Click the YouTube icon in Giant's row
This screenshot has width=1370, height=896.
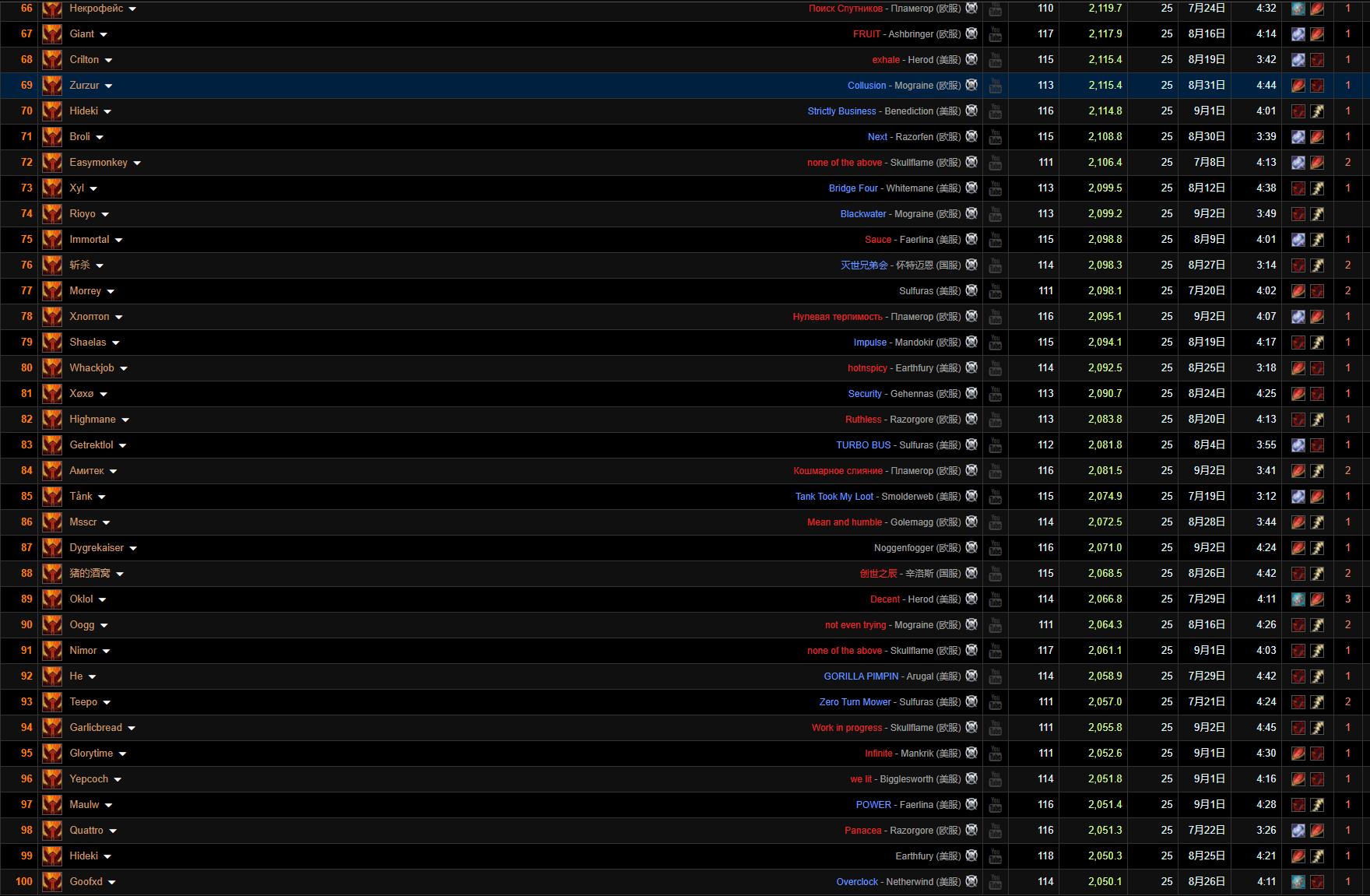[x=995, y=34]
